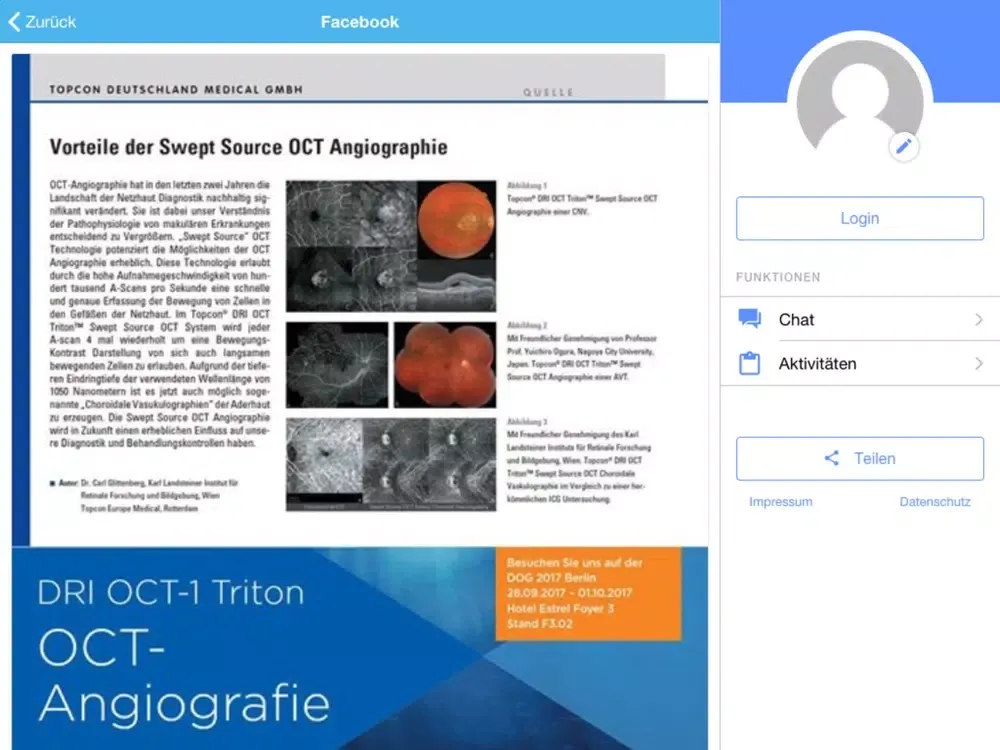Tap the Facebook title in header
This screenshot has height=750, width=1000.
(360, 22)
